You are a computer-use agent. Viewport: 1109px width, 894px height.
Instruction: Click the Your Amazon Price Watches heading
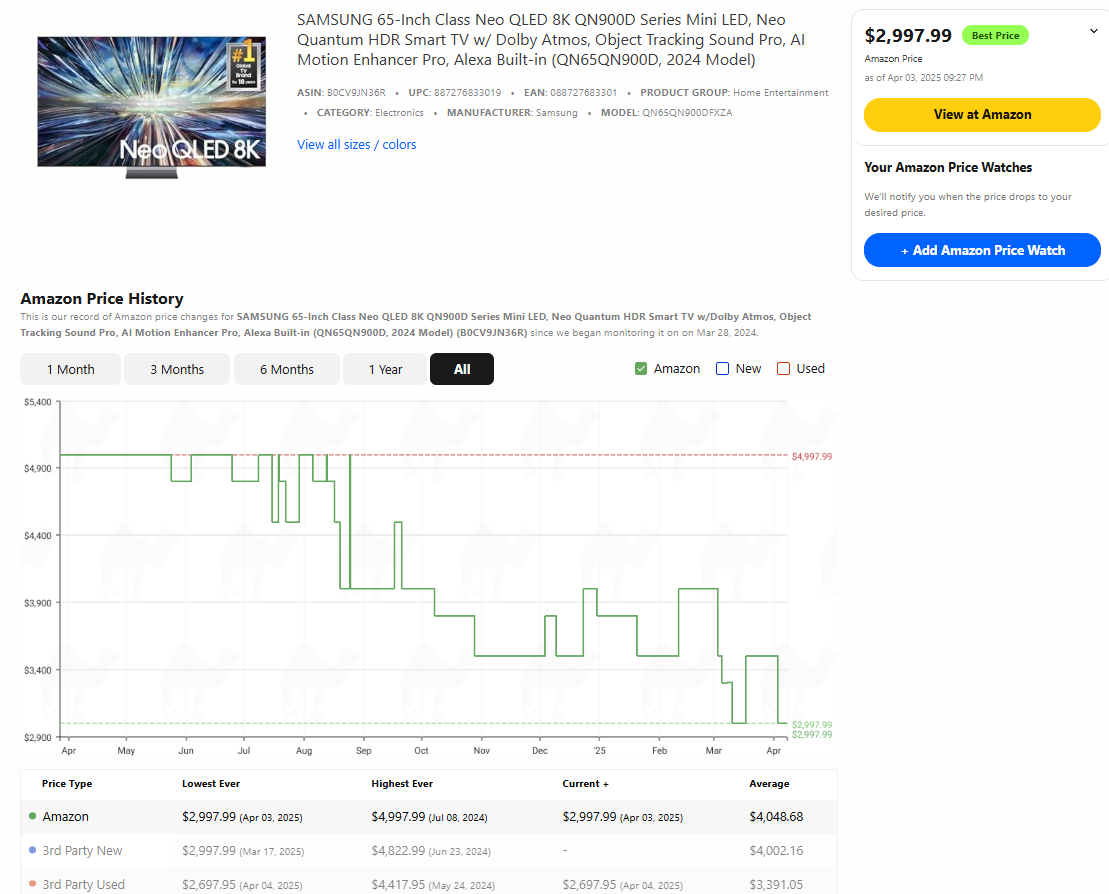point(948,168)
